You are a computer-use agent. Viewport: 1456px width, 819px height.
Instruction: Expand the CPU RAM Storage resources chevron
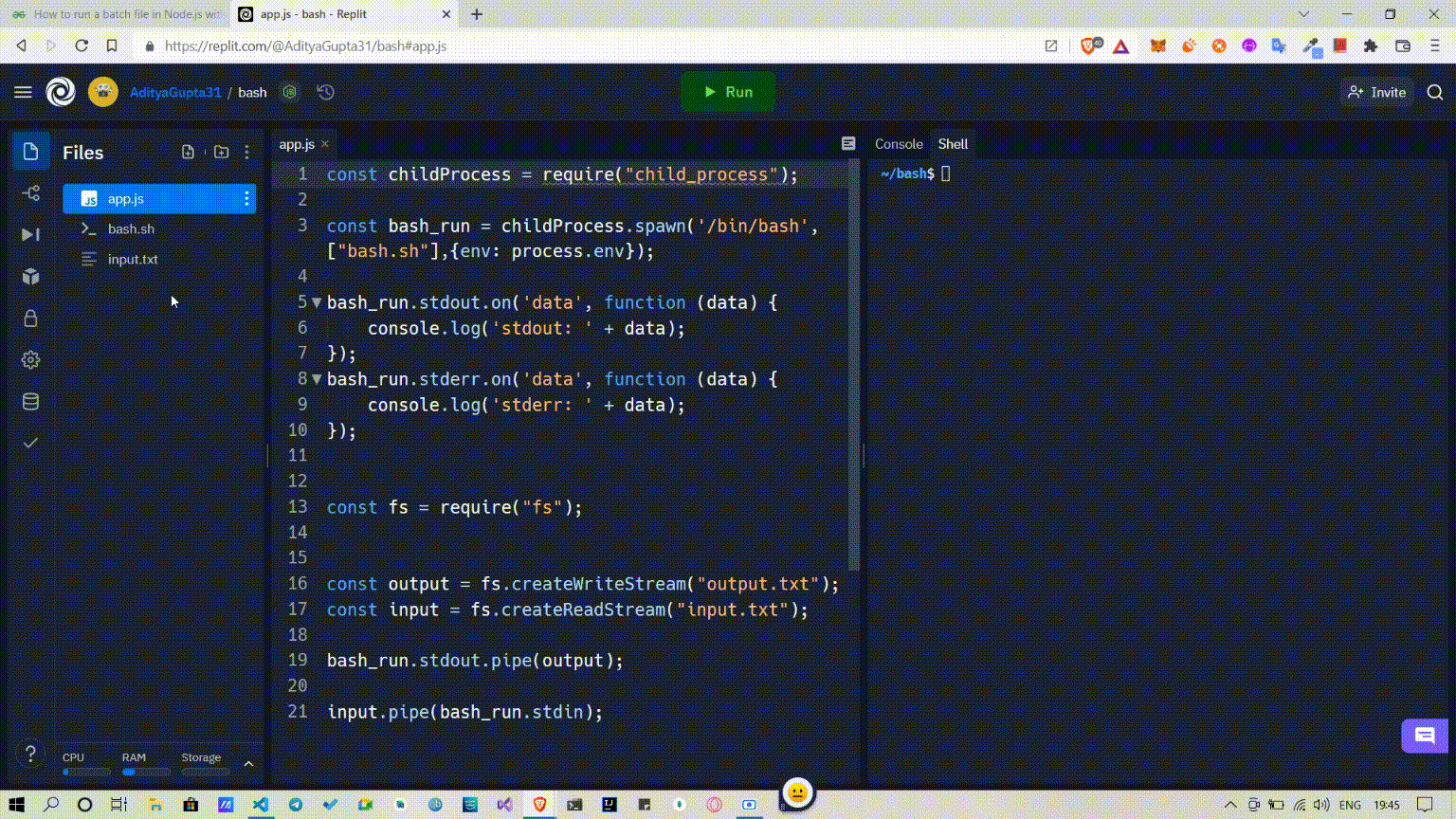pos(248,764)
